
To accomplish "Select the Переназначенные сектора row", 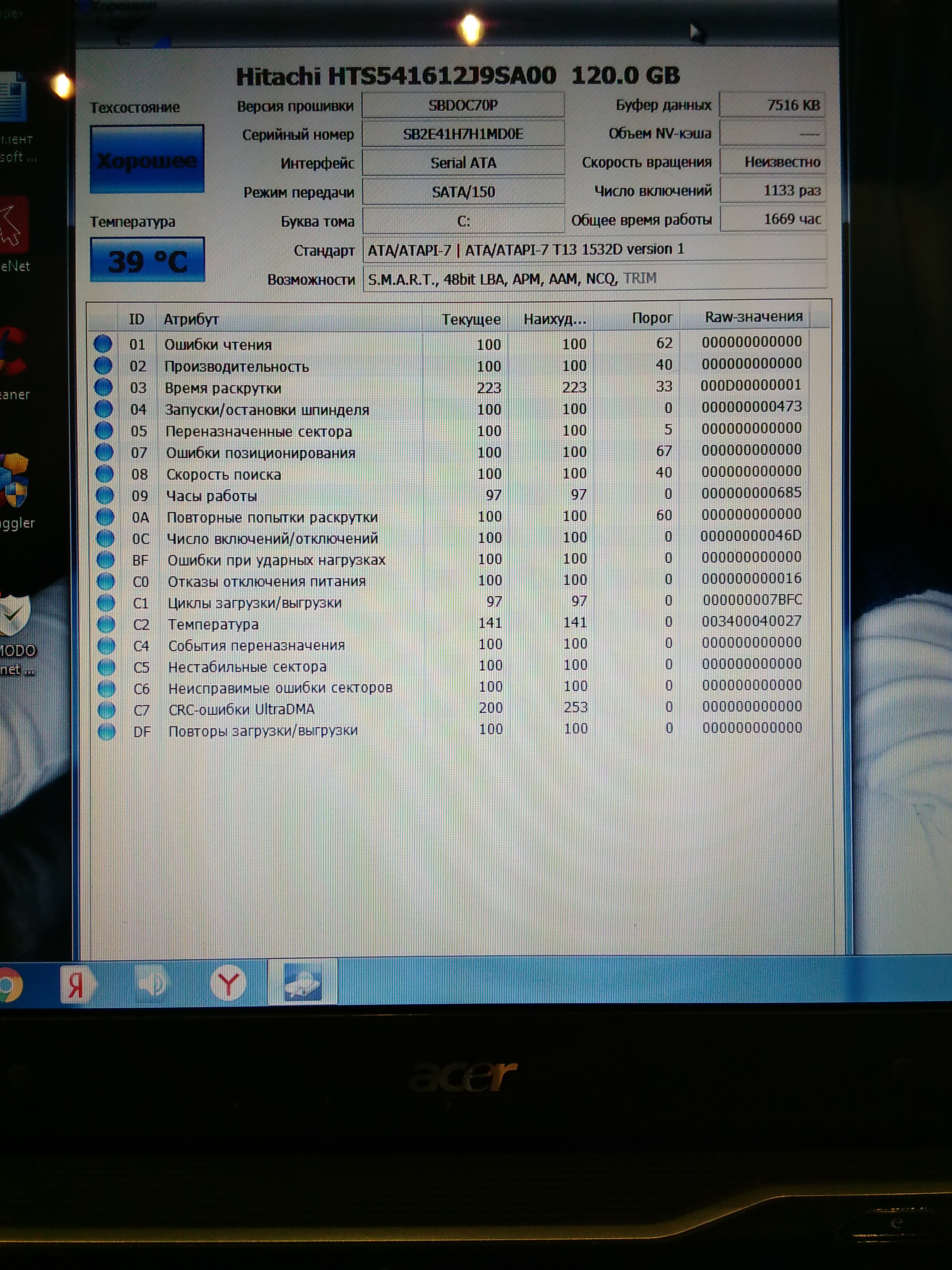I will click(258, 431).
